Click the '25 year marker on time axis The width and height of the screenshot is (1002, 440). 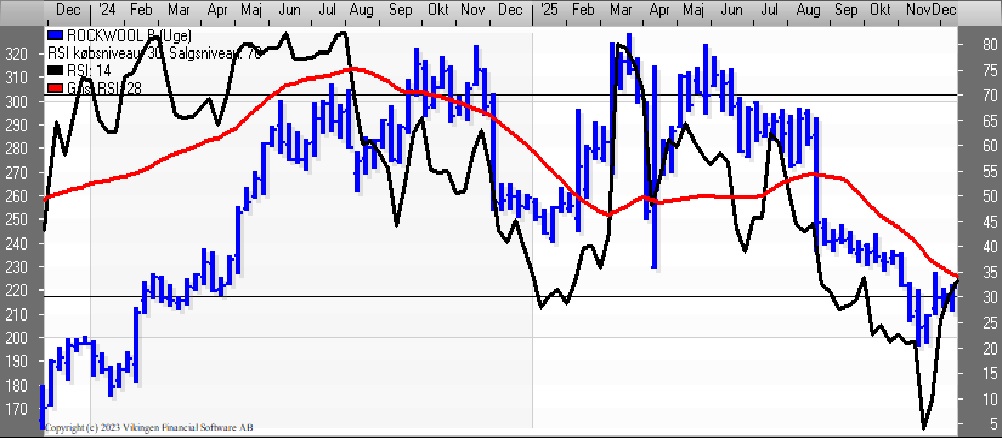click(x=547, y=9)
